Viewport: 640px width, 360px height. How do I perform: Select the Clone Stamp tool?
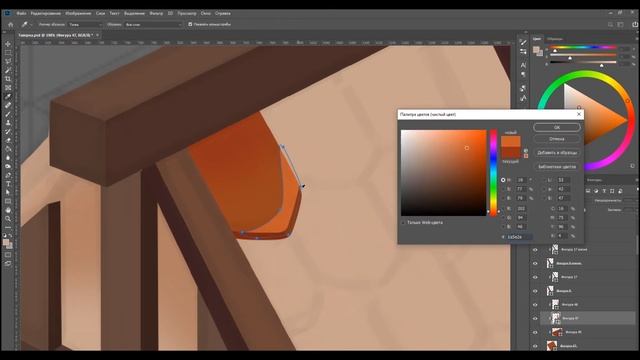click(8, 123)
